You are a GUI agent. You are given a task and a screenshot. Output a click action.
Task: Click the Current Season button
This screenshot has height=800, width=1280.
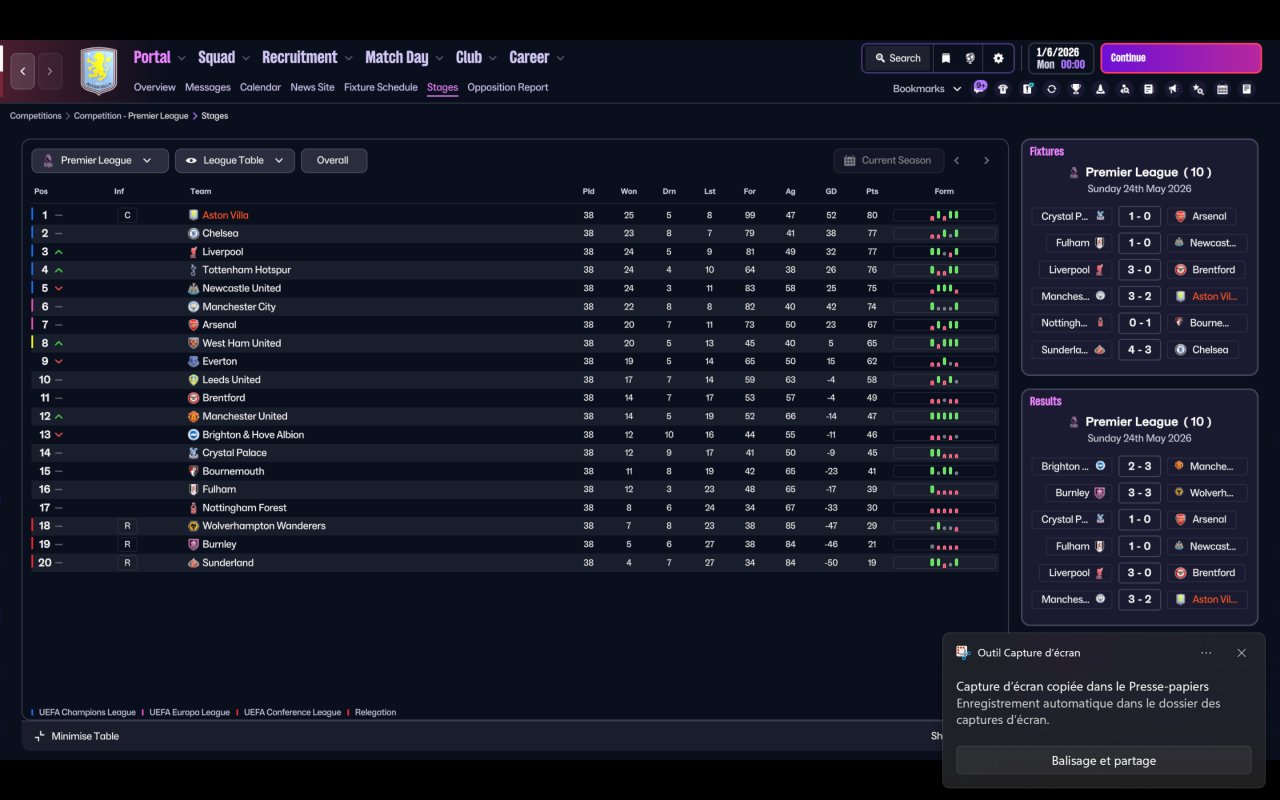[x=888, y=160]
